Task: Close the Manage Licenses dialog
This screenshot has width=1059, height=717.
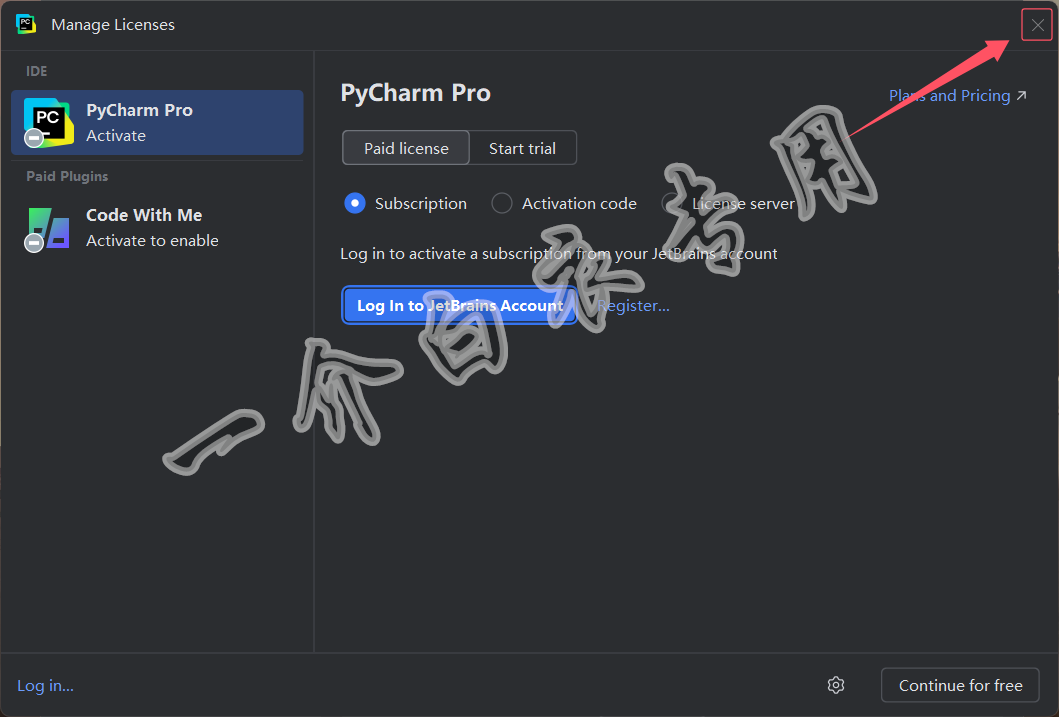Action: [x=1037, y=26]
